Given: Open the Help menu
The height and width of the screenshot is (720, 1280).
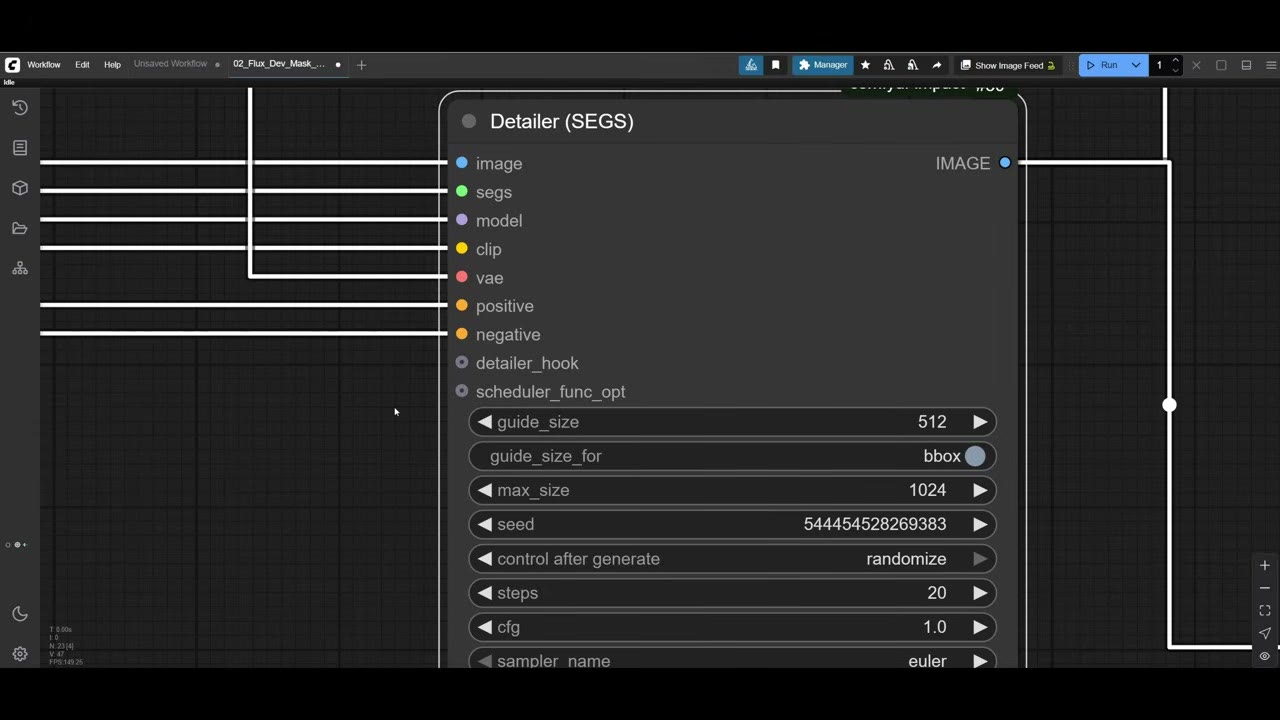Looking at the screenshot, I should tap(112, 65).
